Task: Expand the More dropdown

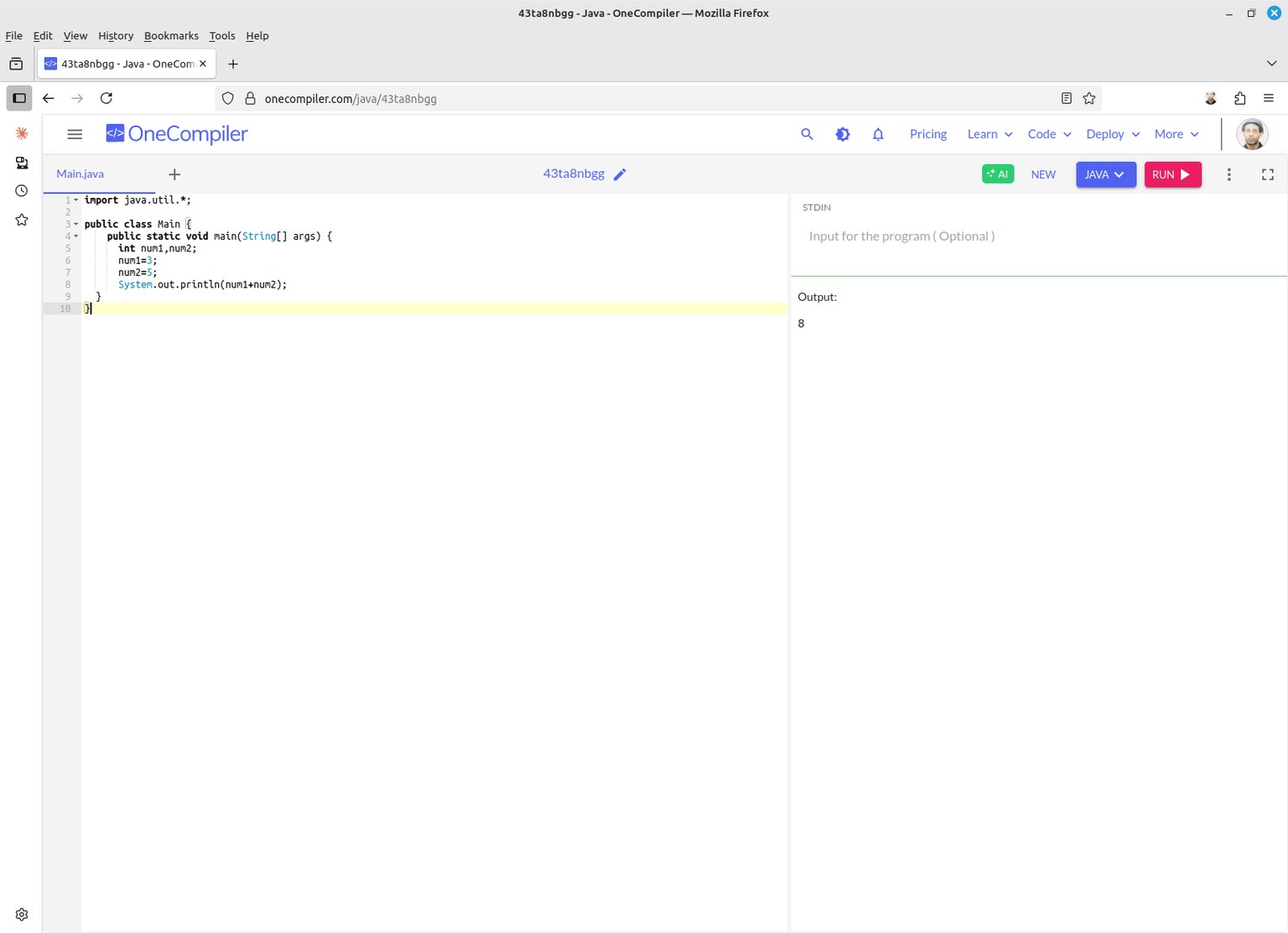Action: (1176, 134)
